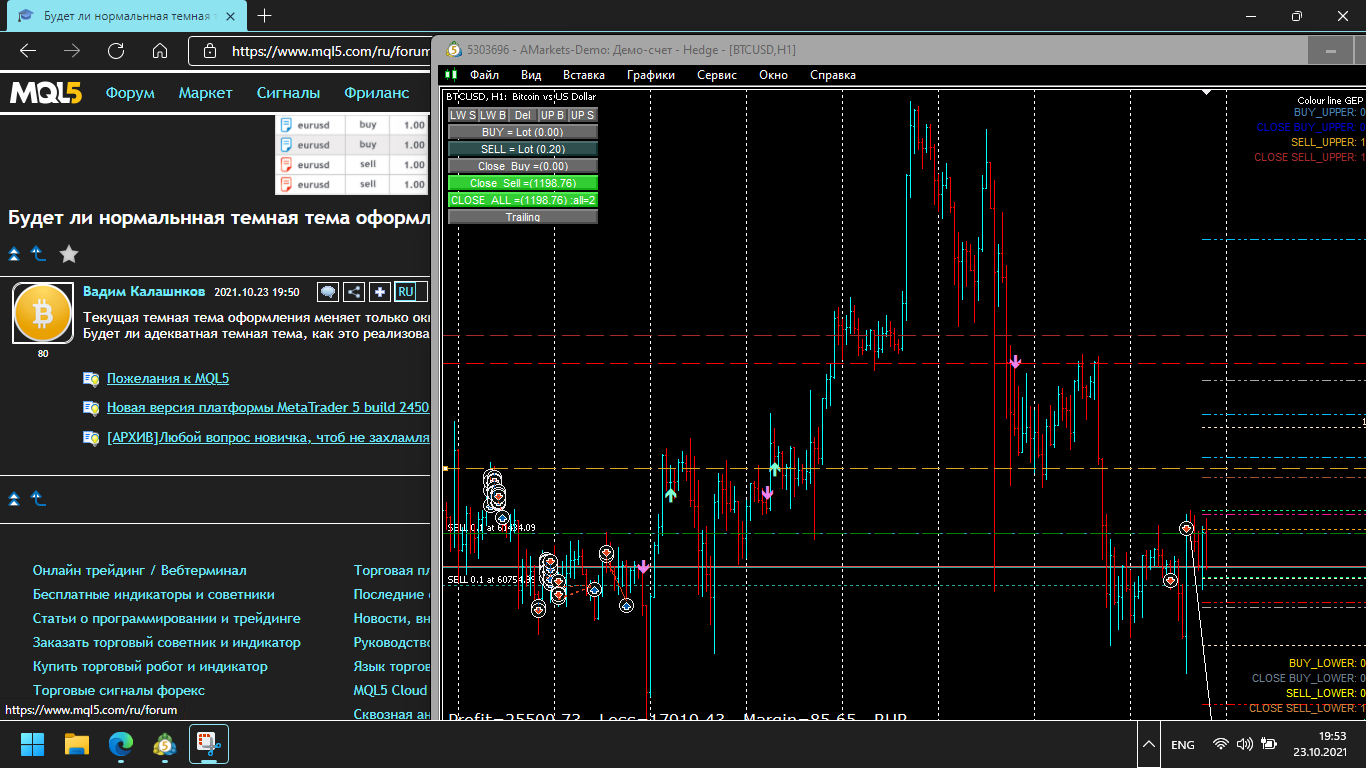
Task: Click the BUY = Lot (0.00) button
Action: 523,132
